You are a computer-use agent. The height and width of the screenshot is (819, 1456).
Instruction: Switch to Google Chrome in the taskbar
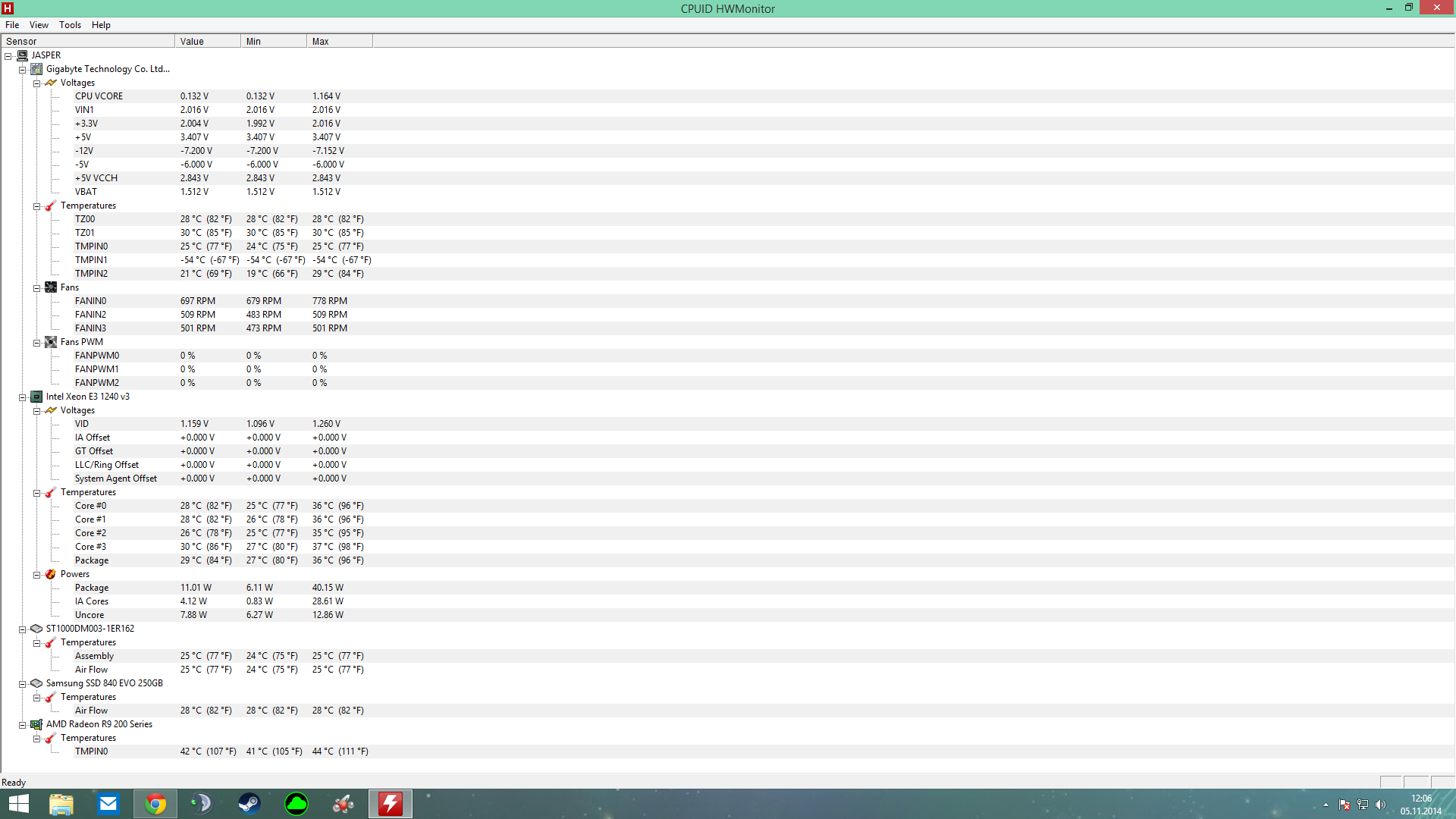pos(155,804)
